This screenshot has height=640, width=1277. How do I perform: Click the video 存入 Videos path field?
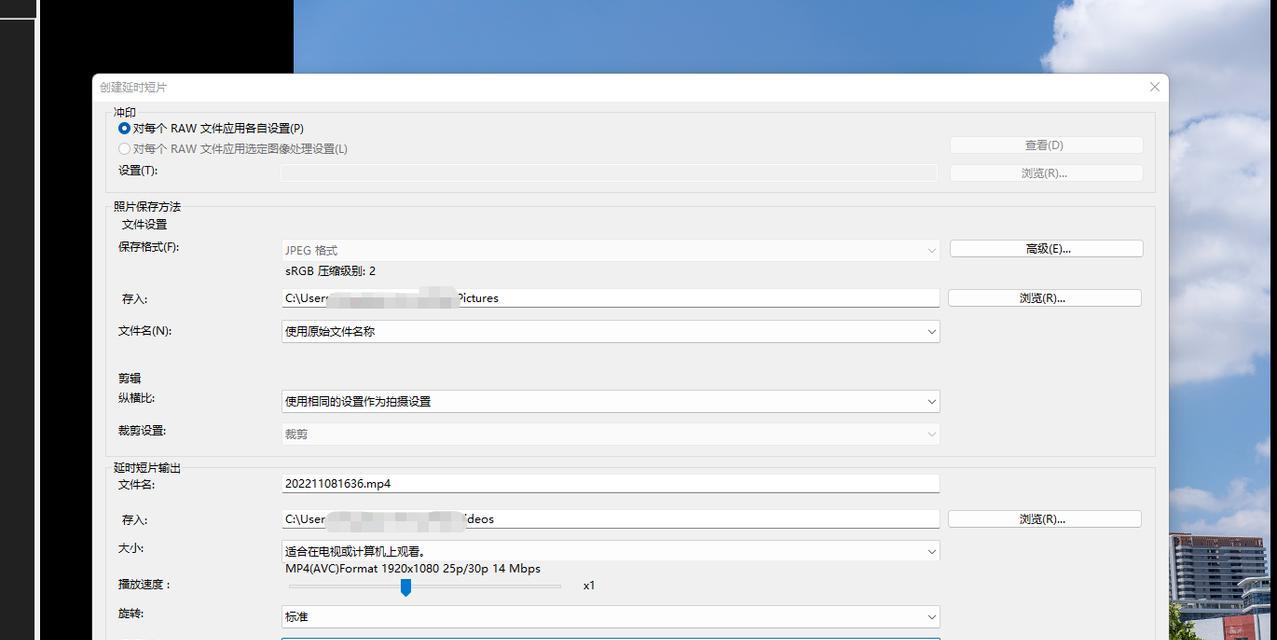(610, 519)
